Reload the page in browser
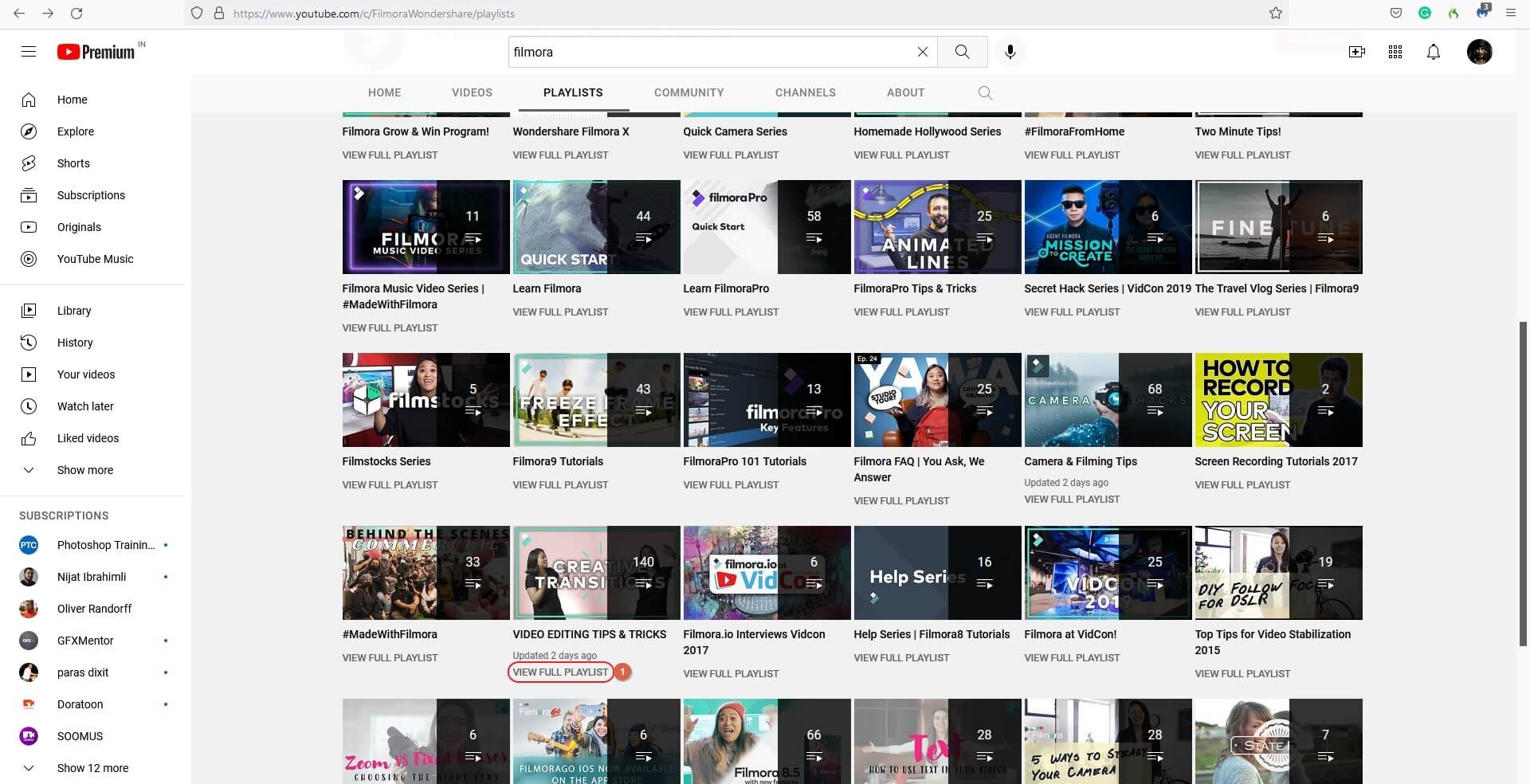1530x784 pixels. pyautogui.click(x=76, y=14)
